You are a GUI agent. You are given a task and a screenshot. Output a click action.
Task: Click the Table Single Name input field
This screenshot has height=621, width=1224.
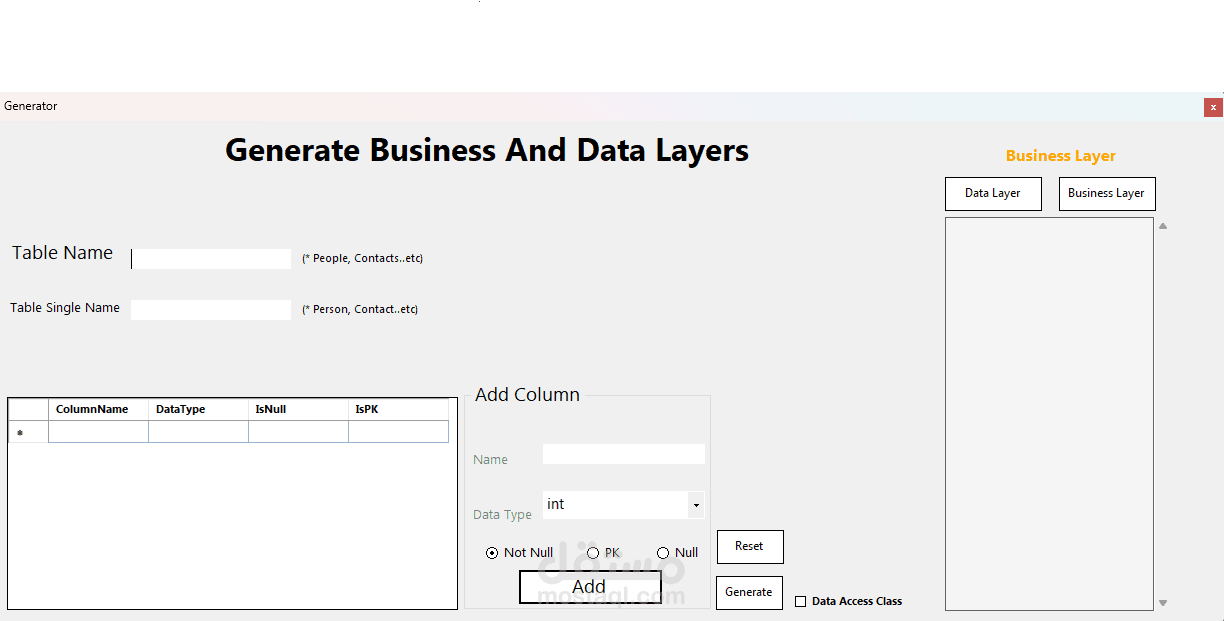[211, 310]
